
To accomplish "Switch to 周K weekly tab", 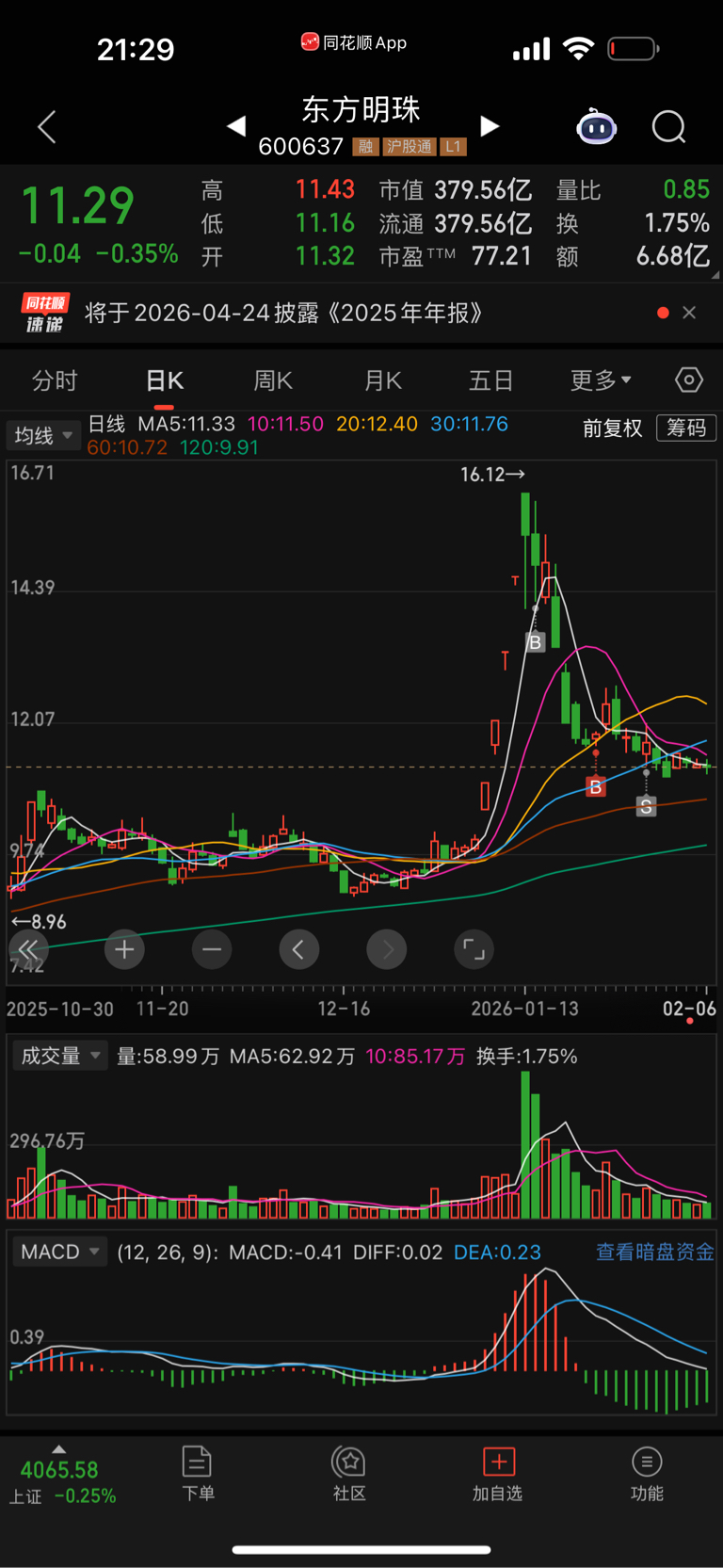I will [273, 380].
